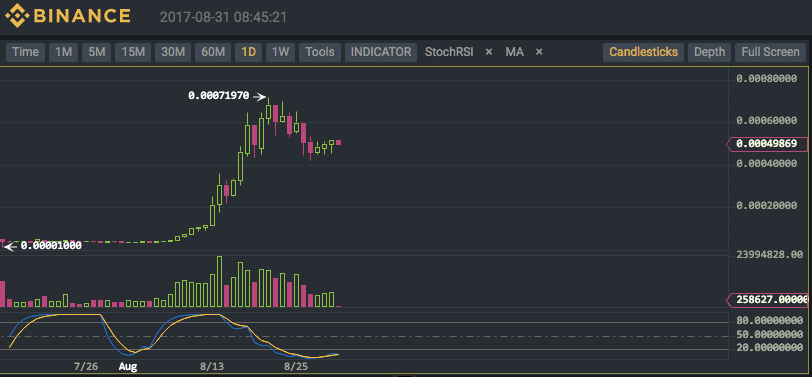812x377 pixels.
Task: Click the 0.00080000 price axis label
Action: 766,79
